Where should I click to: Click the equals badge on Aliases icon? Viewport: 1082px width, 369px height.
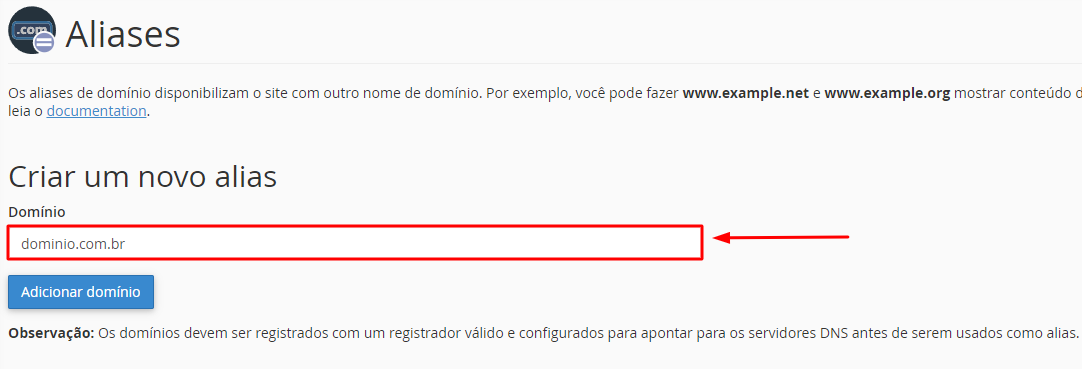45,43
